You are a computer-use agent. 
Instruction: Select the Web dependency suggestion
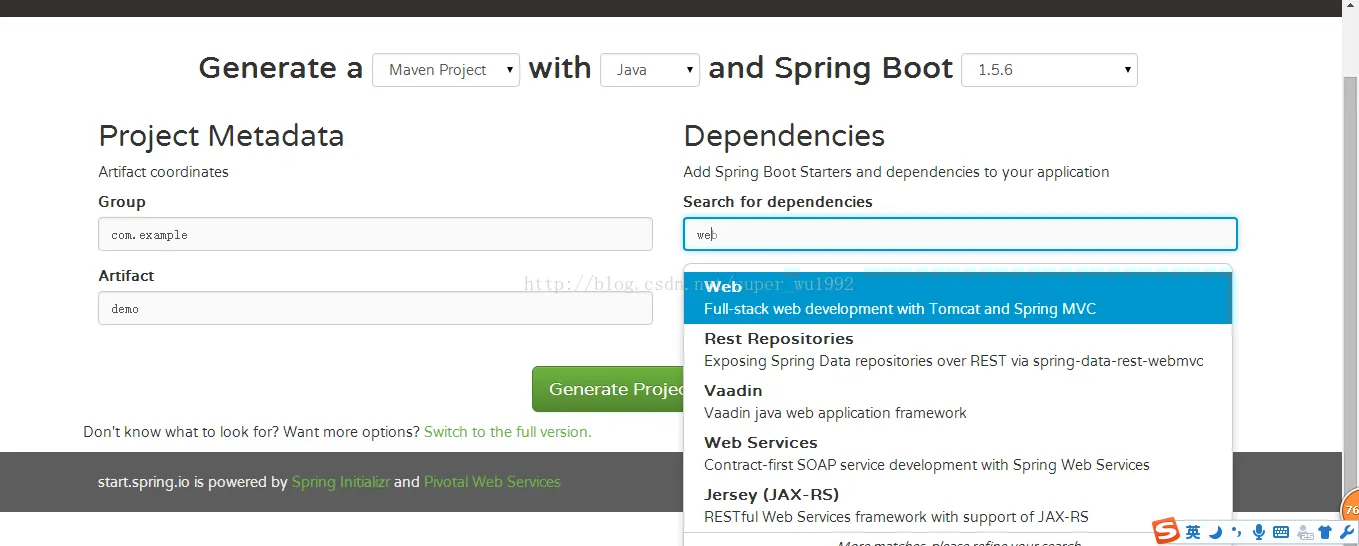pos(958,298)
